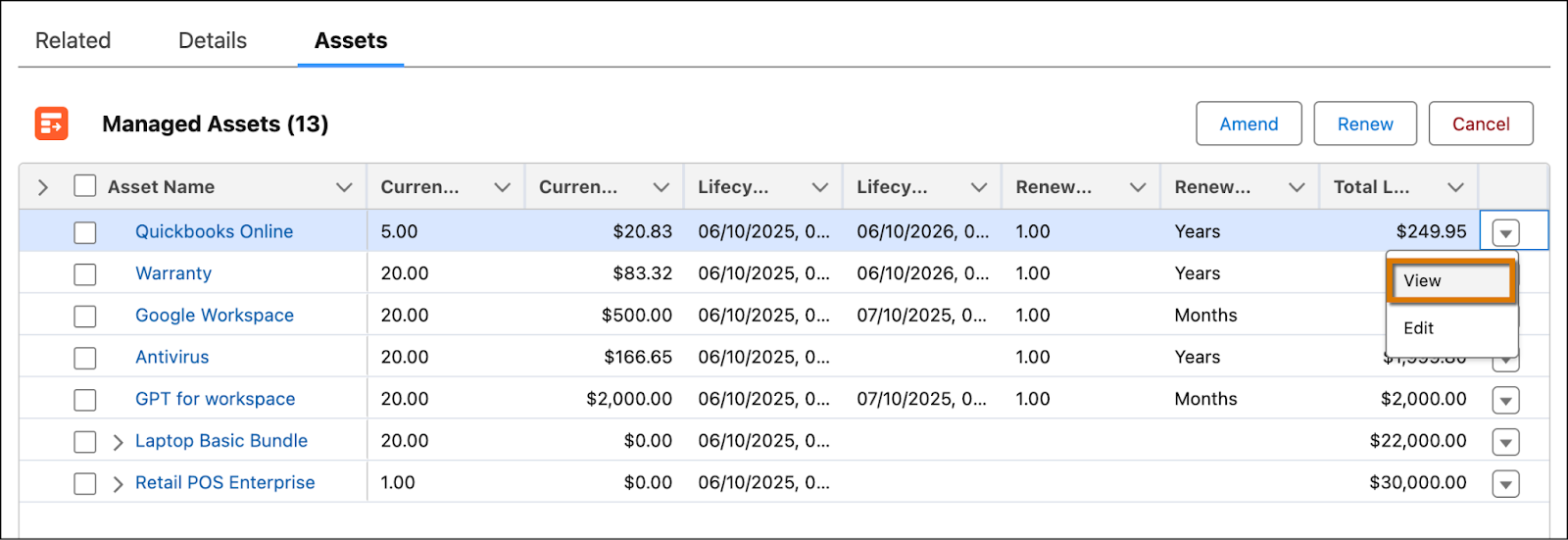Expand the Laptop Basic Bundle row
Image resolution: width=1568 pixels, height=540 pixels.
(118, 442)
